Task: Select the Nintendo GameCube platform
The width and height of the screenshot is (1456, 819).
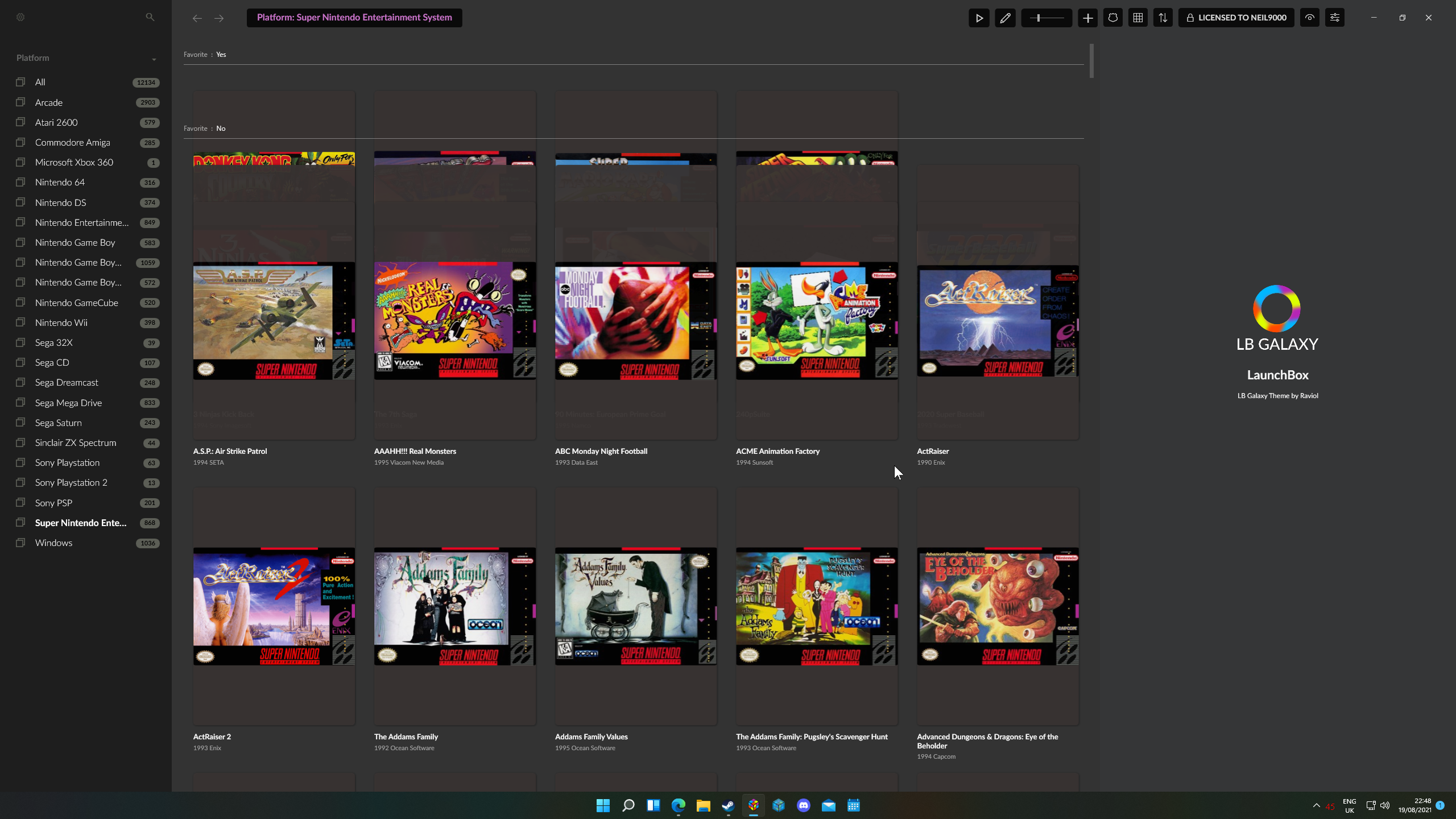Action: pyautogui.click(x=86, y=303)
